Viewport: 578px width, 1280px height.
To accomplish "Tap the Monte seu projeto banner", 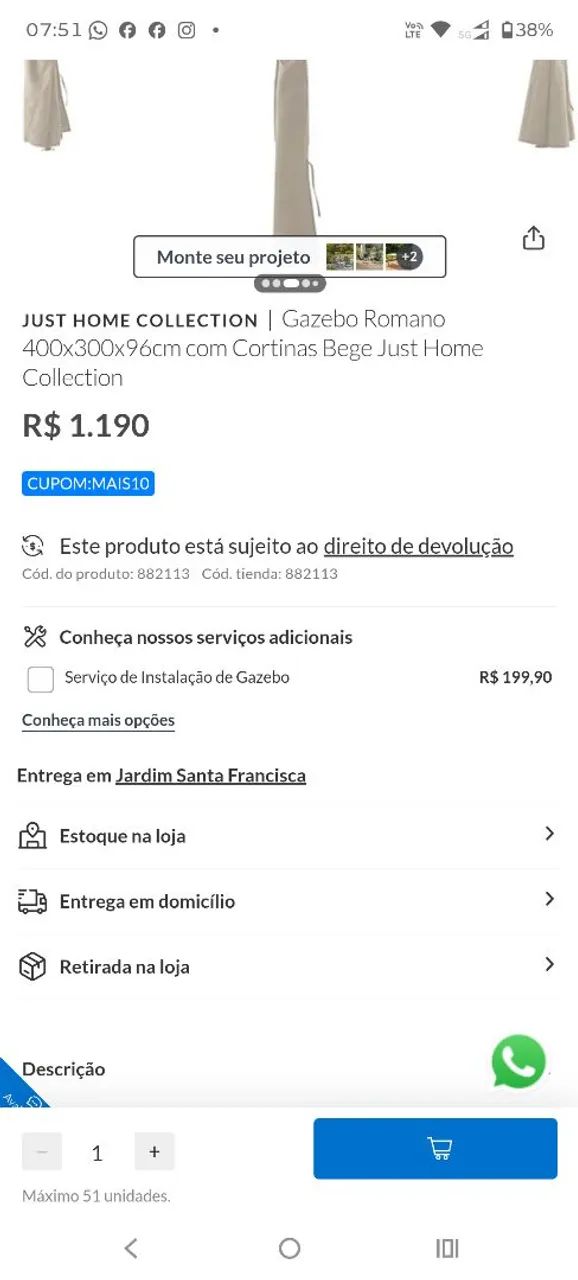I will pyautogui.click(x=290, y=257).
